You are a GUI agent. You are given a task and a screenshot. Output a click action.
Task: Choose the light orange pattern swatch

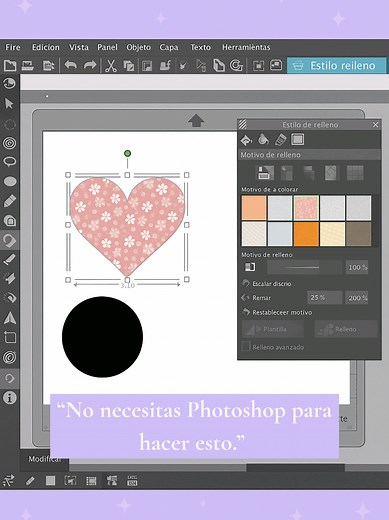[x=254, y=208]
